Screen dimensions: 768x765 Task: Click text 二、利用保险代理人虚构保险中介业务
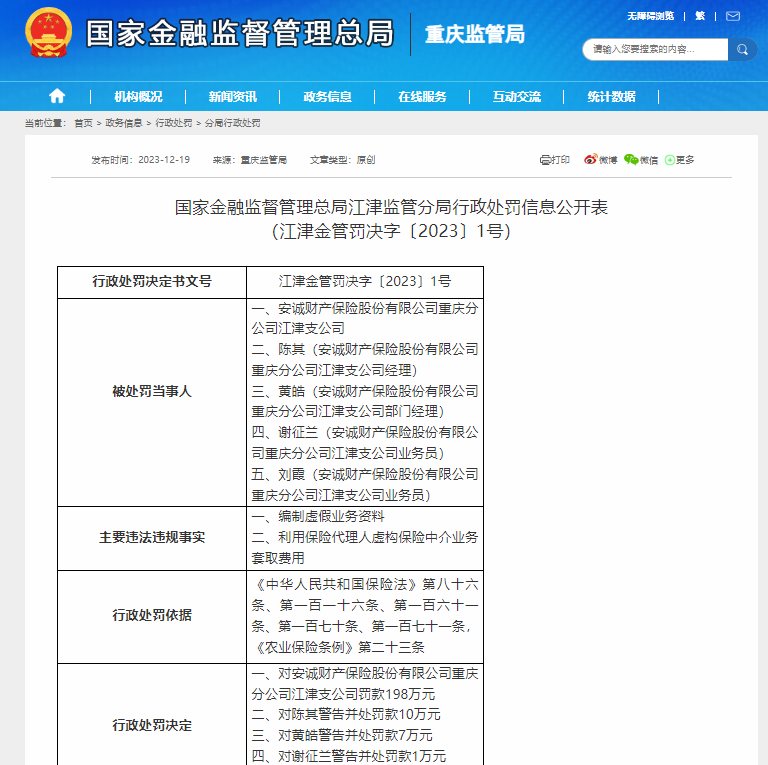tap(365, 537)
